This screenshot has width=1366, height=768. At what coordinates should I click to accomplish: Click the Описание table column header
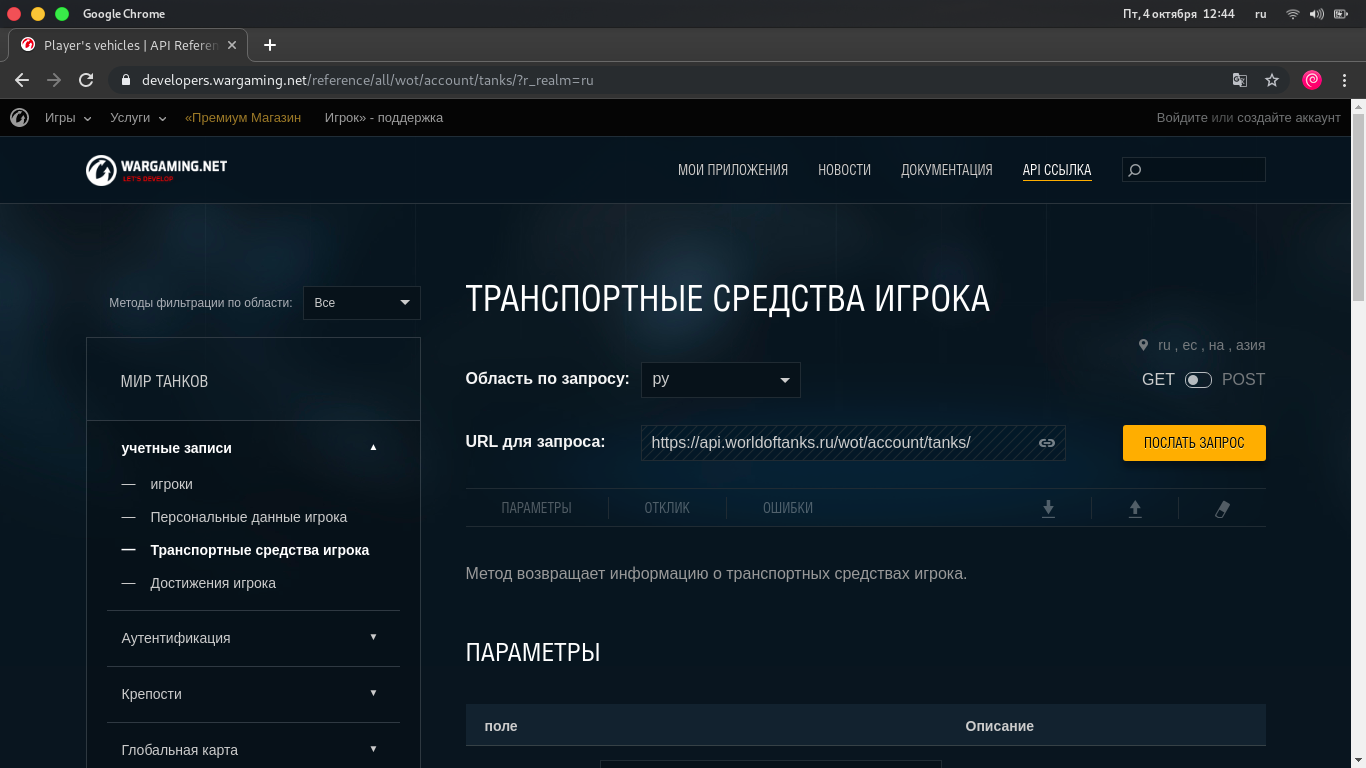coord(1000,726)
